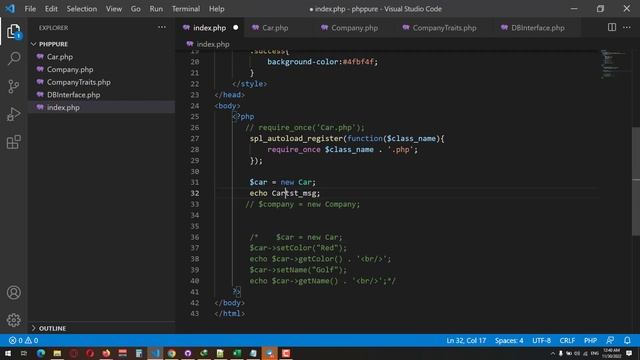This screenshot has height=360, width=640.
Task: Open the notifications bell in status bar
Action: (627, 340)
